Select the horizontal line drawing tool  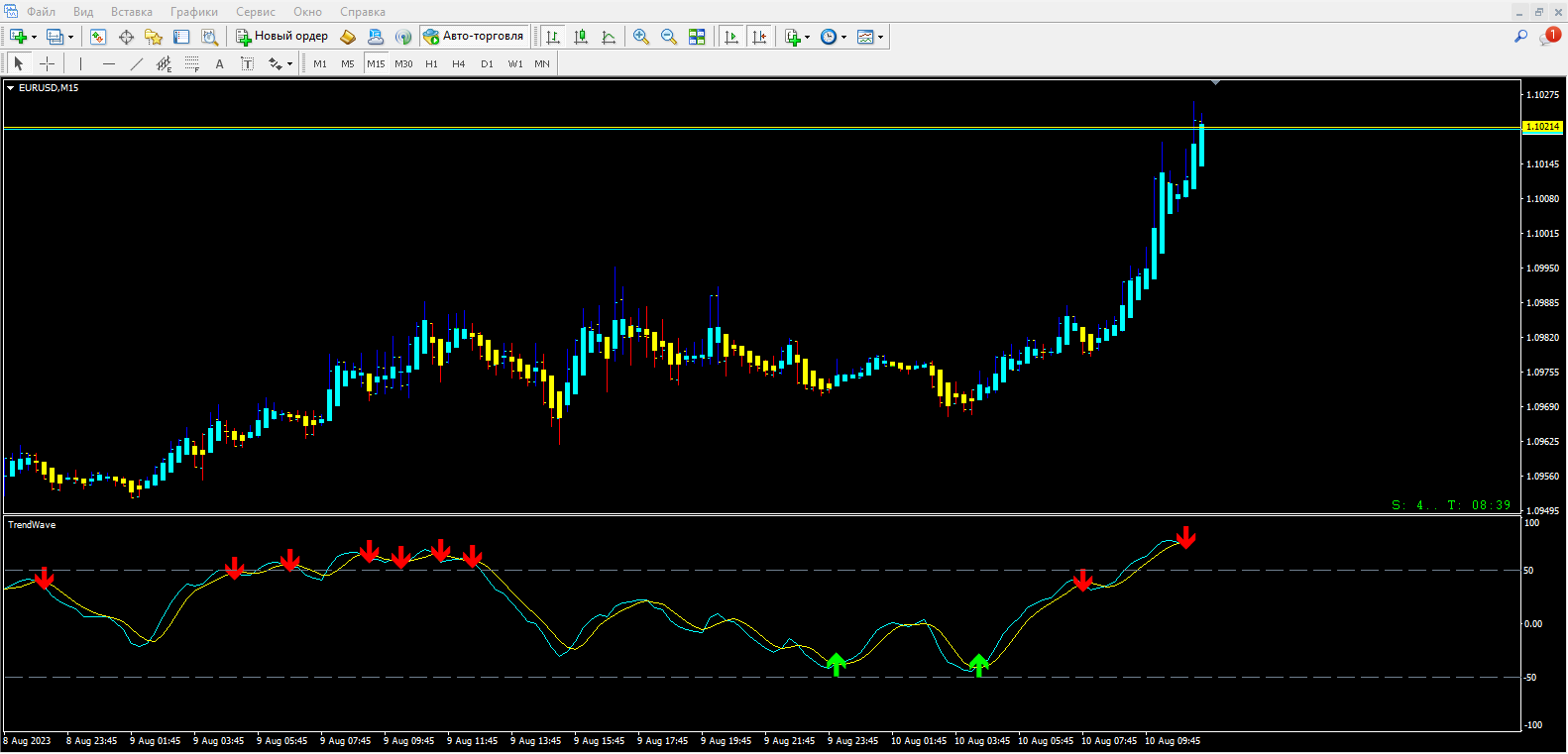(109, 63)
